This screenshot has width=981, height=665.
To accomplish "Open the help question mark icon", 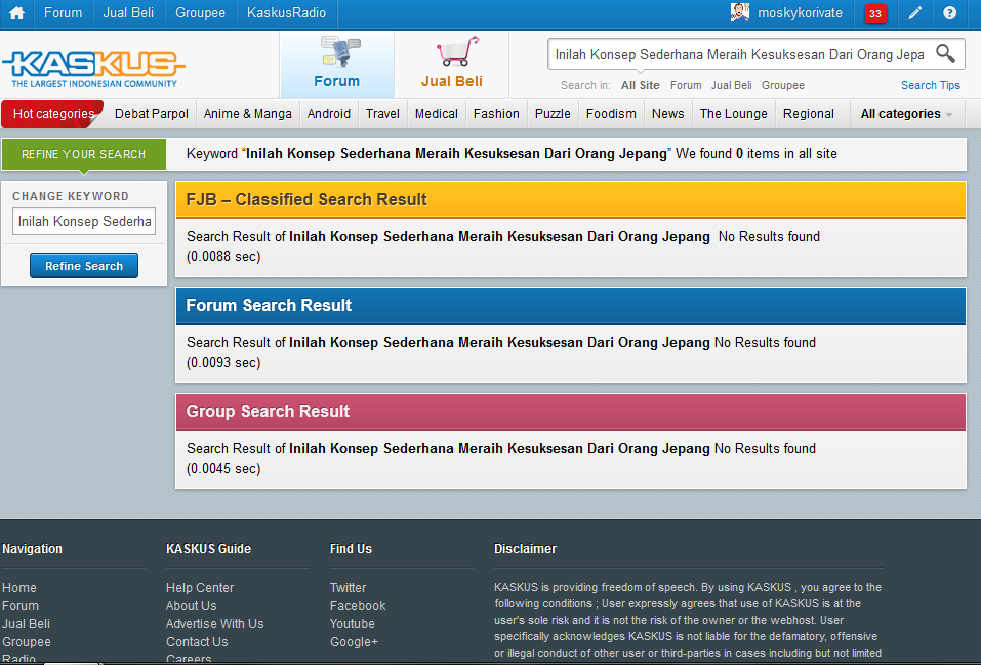I will pos(949,13).
